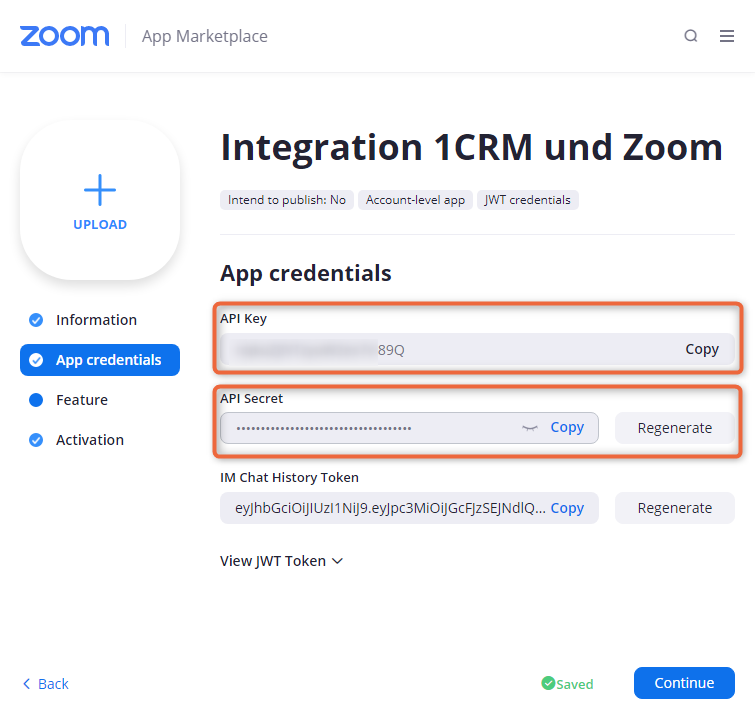Click the Feature step dot icon

click(36, 400)
